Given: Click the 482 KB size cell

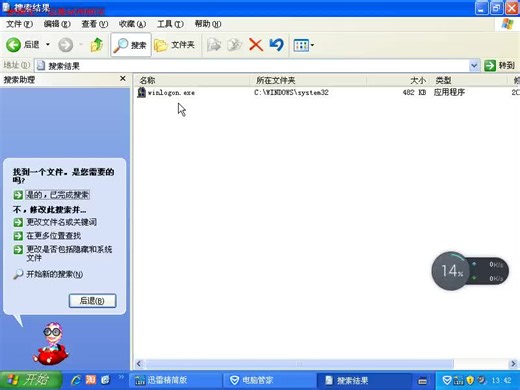Looking at the screenshot, I should pos(414,92).
